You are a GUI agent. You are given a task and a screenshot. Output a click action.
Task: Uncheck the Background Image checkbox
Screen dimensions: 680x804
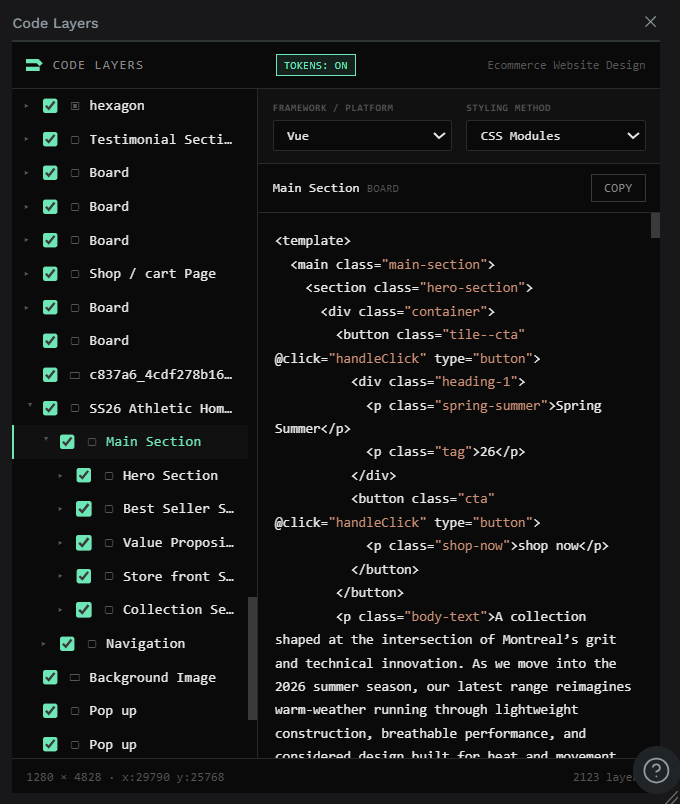[50, 677]
